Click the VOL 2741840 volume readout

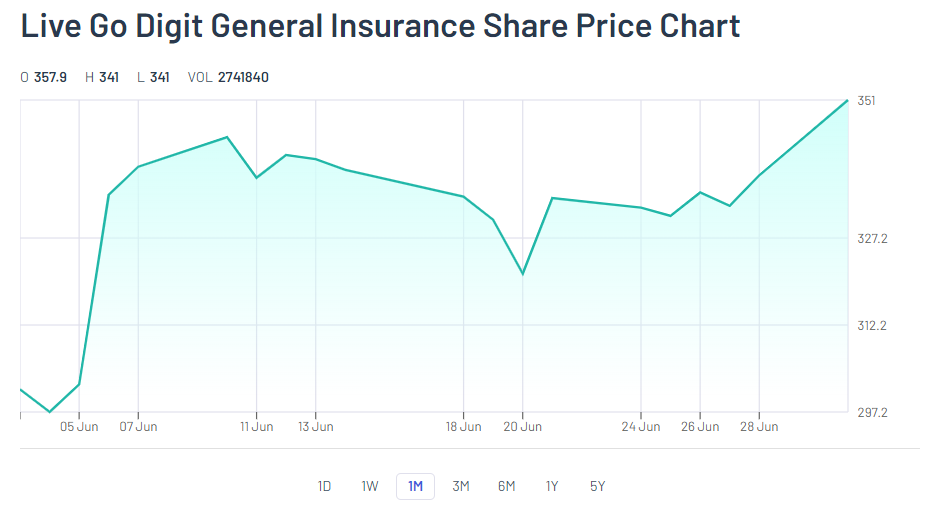coord(228,77)
